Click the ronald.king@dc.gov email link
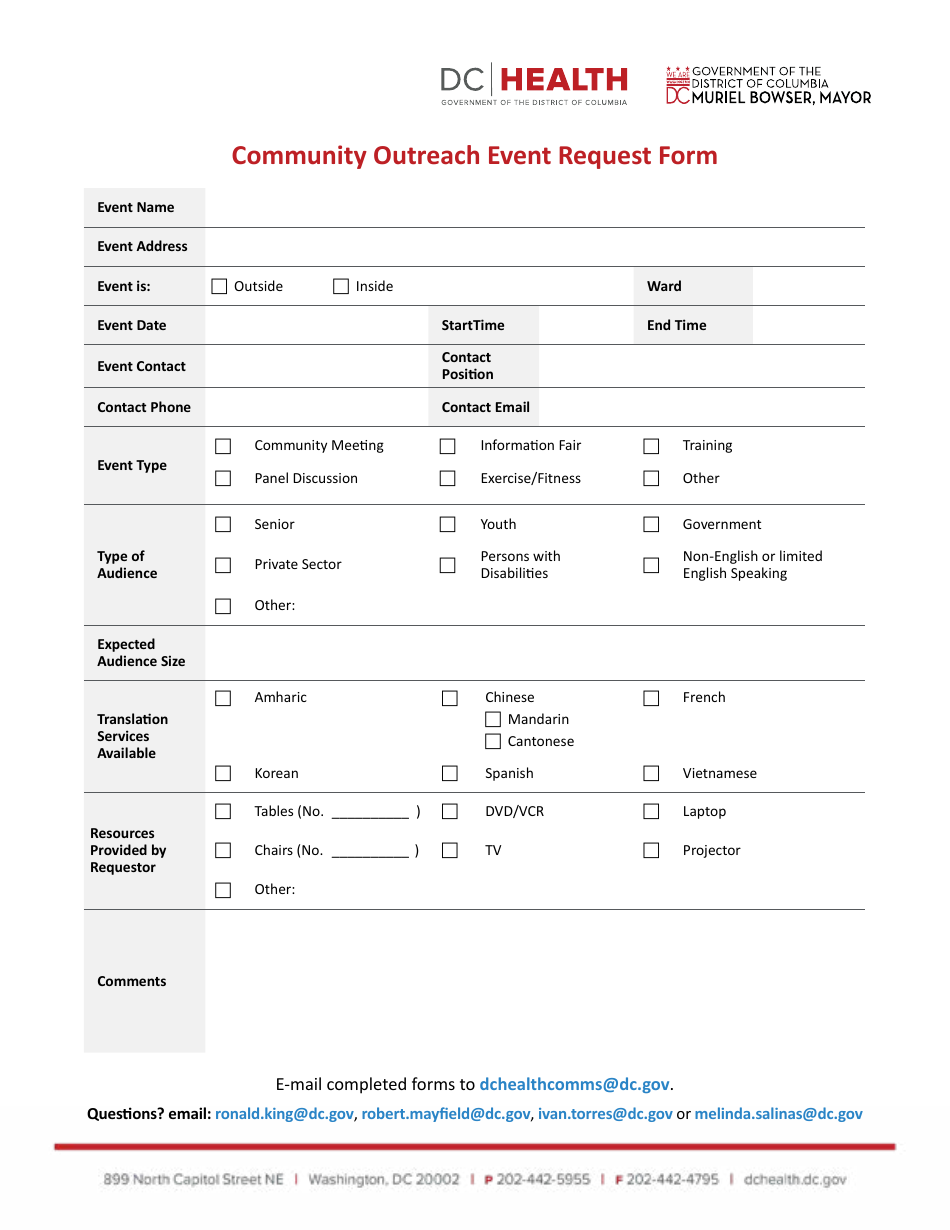Screen dimensions: 950x1230 coord(284,1113)
